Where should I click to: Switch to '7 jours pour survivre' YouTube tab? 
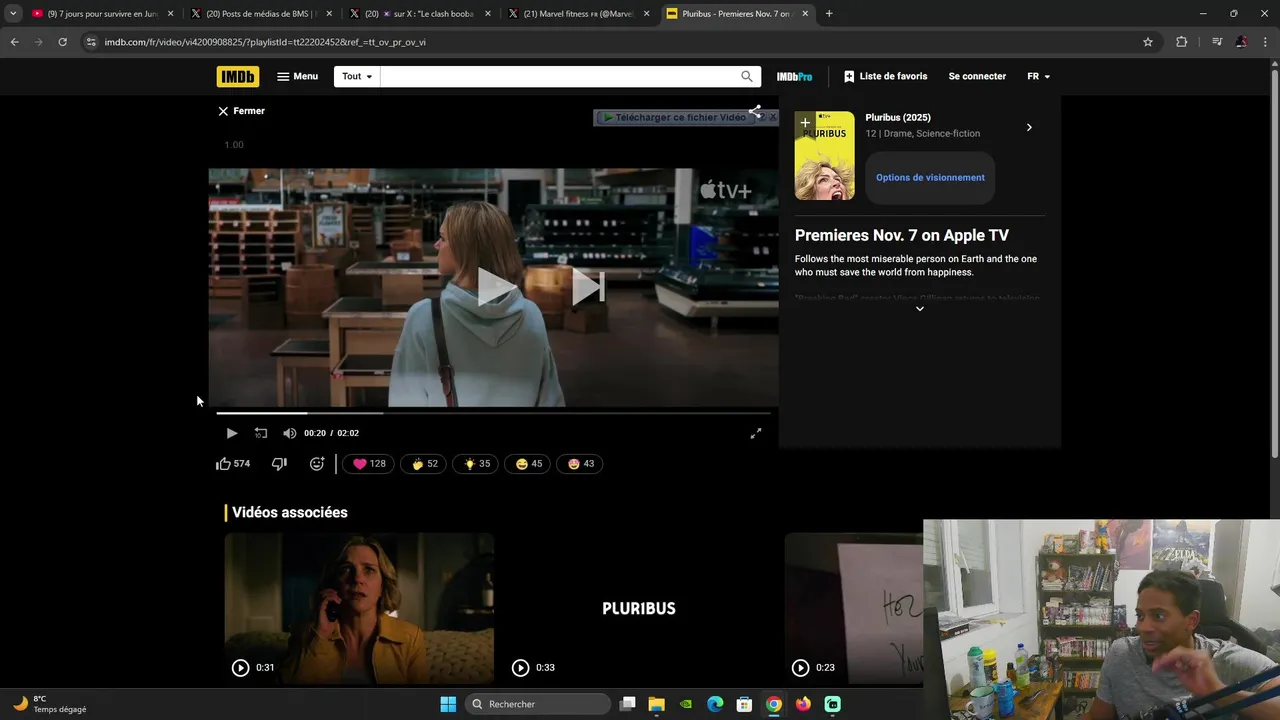[100, 14]
